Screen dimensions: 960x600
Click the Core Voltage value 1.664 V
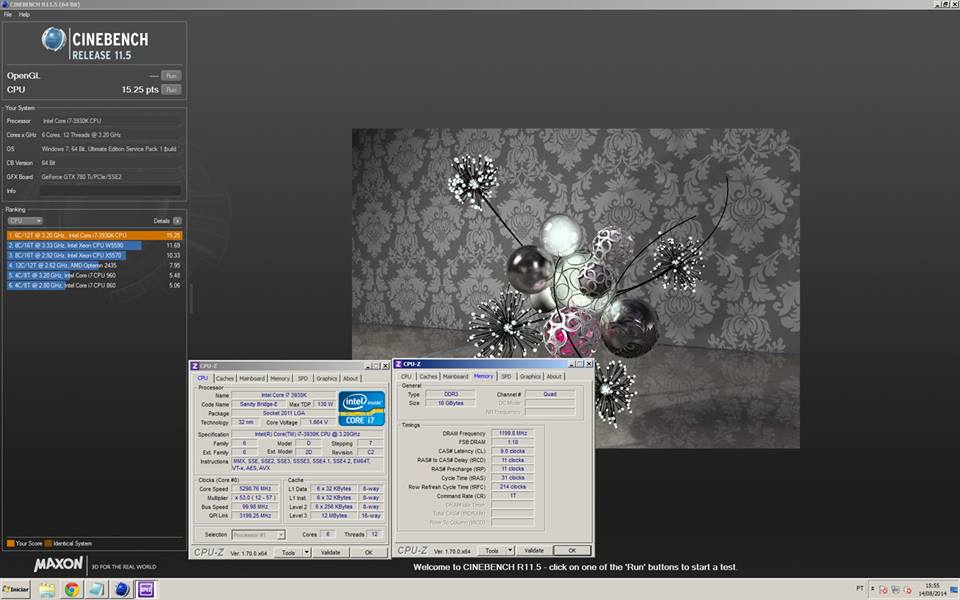318,422
